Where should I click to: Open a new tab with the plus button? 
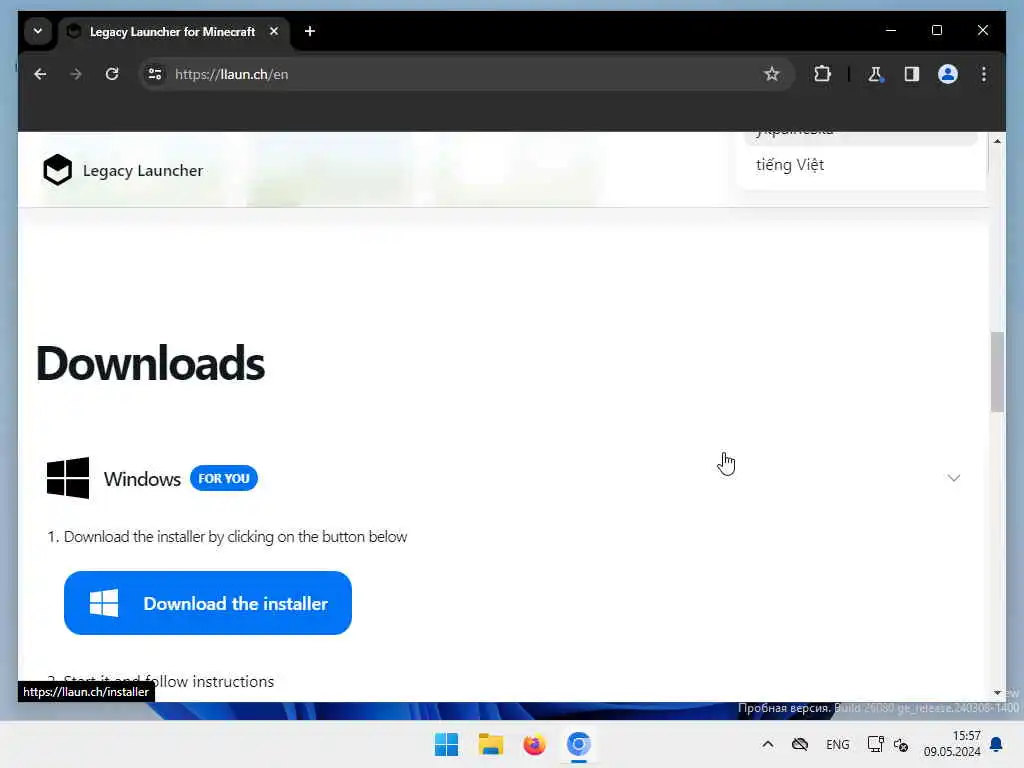[x=310, y=31]
